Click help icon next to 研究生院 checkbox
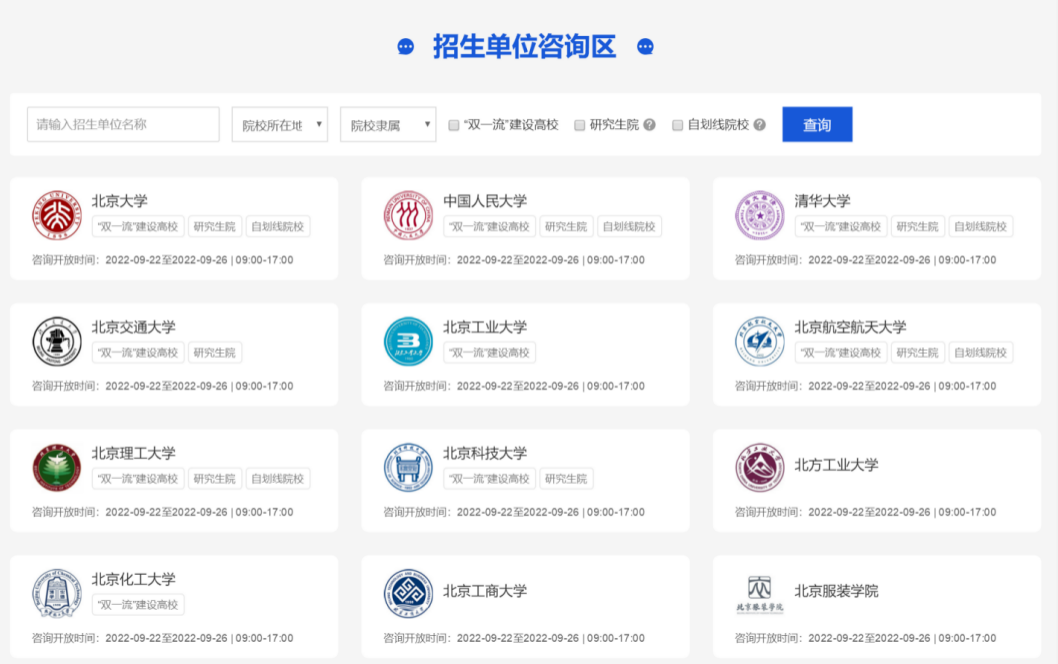 649,125
